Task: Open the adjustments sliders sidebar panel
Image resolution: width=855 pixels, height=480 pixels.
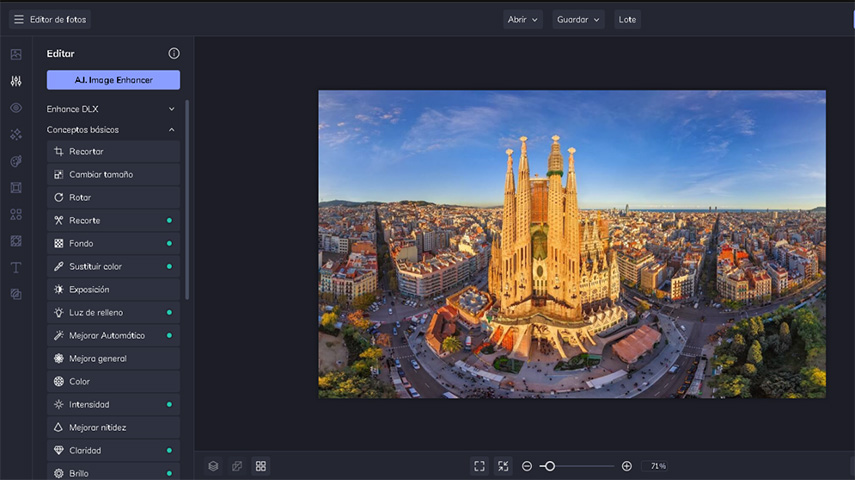Action: 16,81
